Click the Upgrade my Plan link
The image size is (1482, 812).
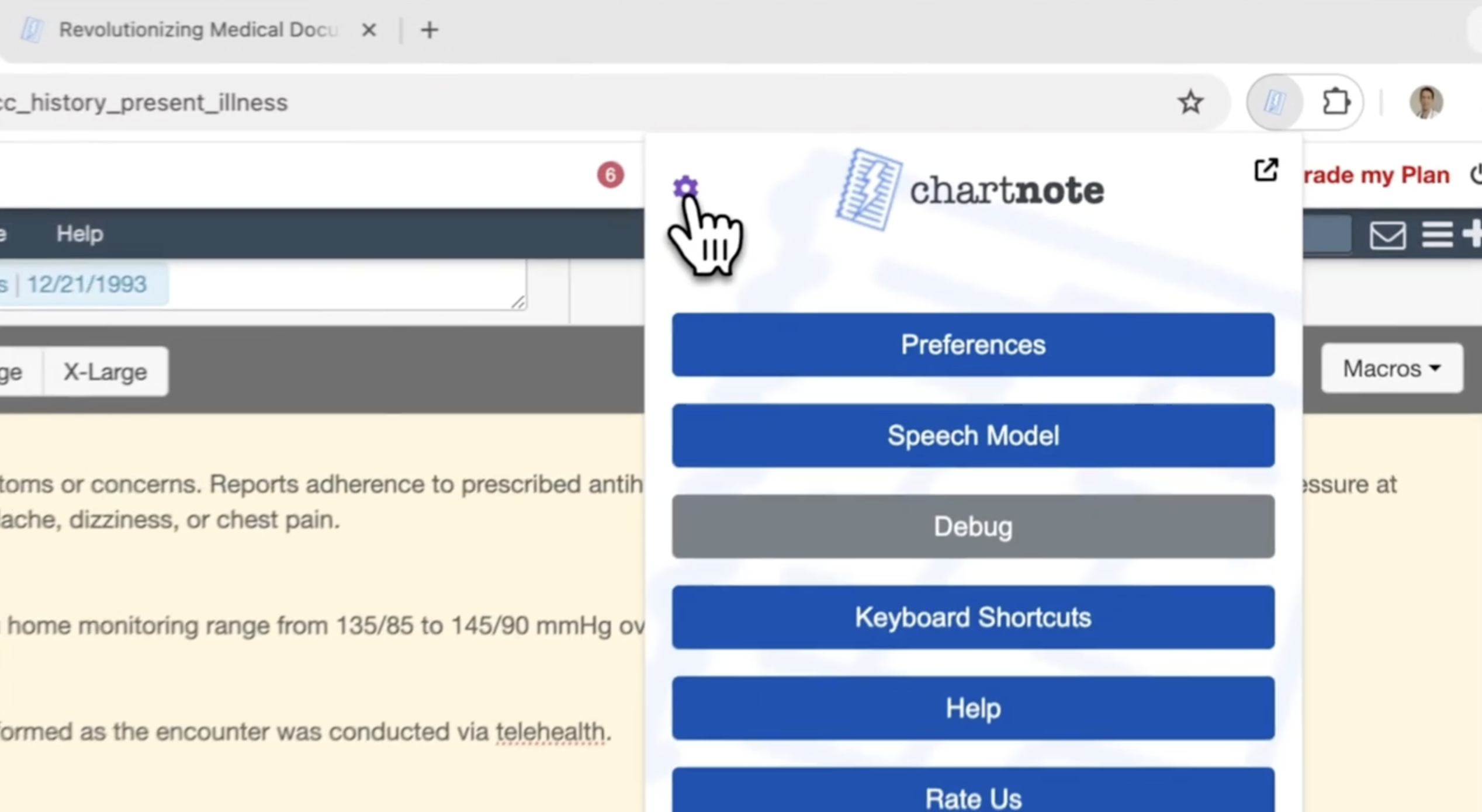(1376, 175)
